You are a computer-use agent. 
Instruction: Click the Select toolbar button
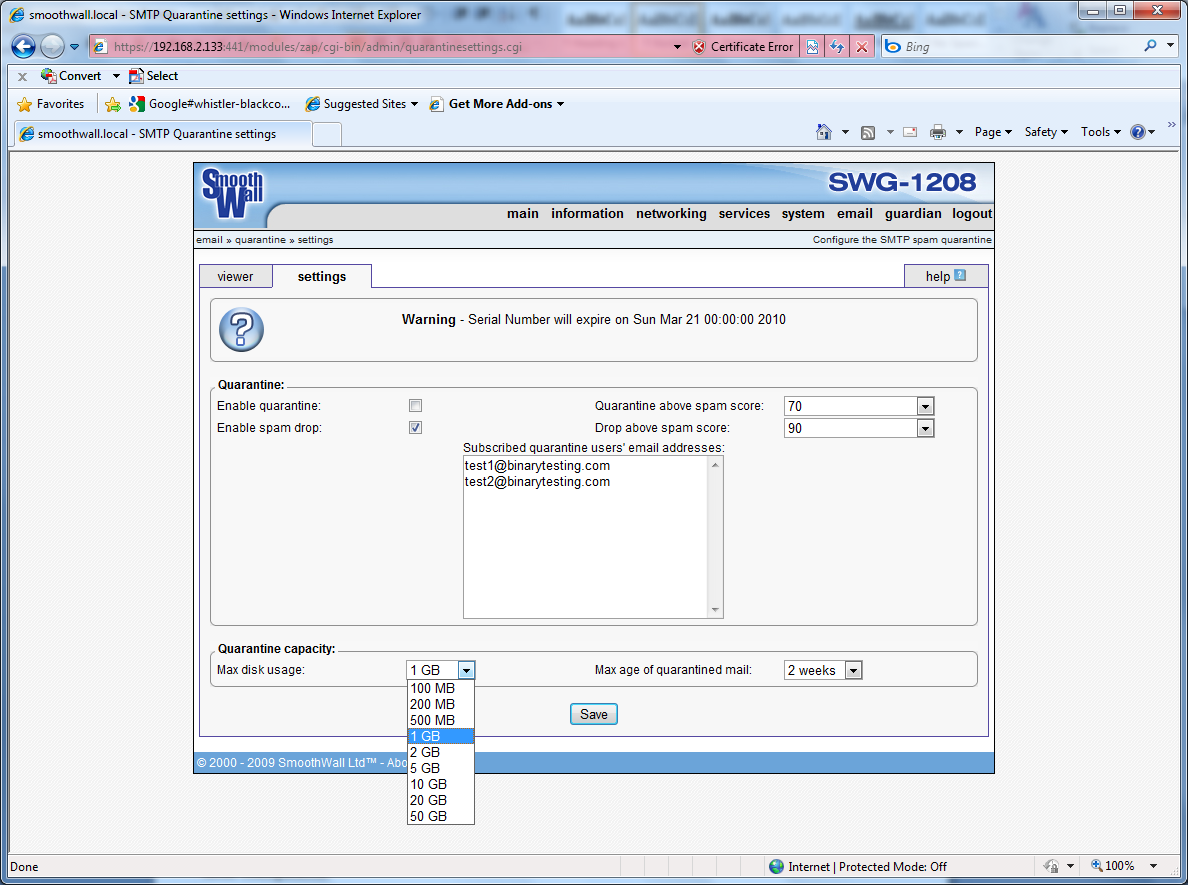(153, 76)
